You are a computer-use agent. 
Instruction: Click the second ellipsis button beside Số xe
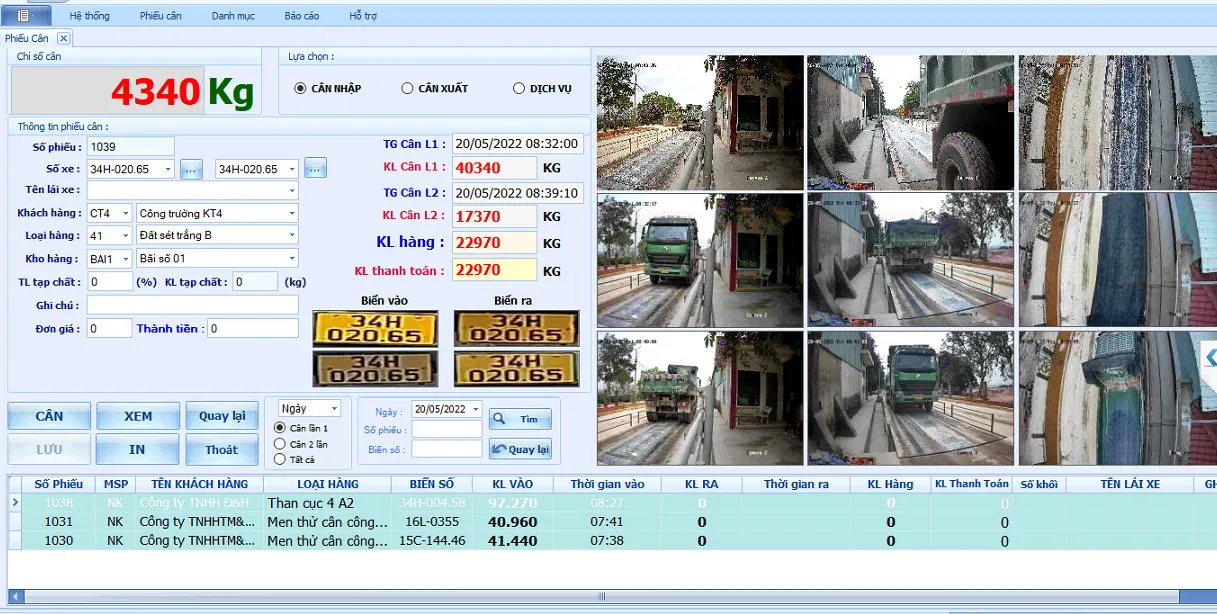(316, 168)
